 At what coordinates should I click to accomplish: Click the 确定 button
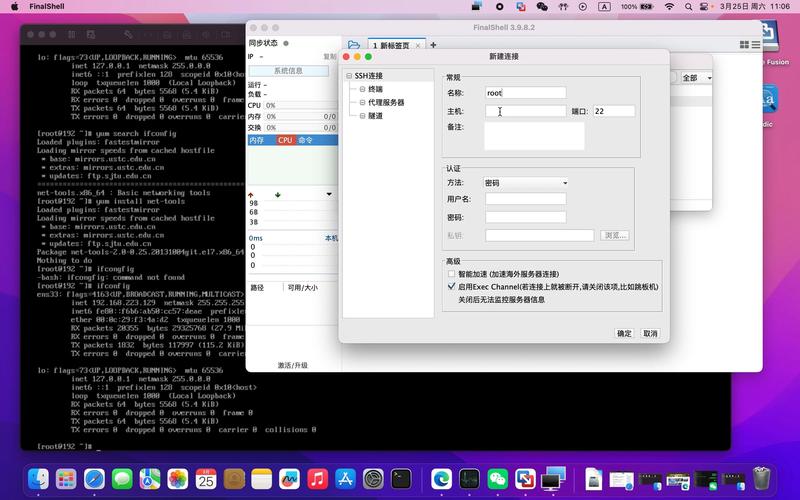point(624,333)
